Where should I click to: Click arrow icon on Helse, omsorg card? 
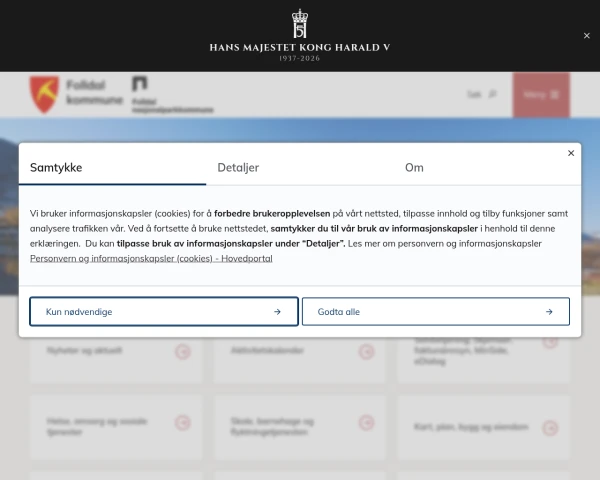pos(183,423)
